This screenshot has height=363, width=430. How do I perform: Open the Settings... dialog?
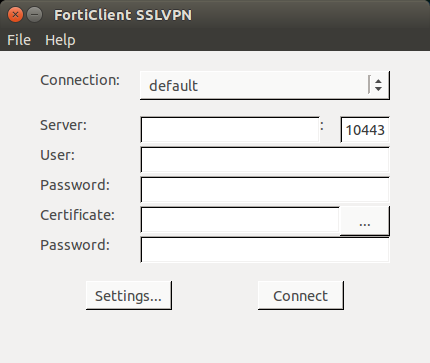(x=129, y=295)
